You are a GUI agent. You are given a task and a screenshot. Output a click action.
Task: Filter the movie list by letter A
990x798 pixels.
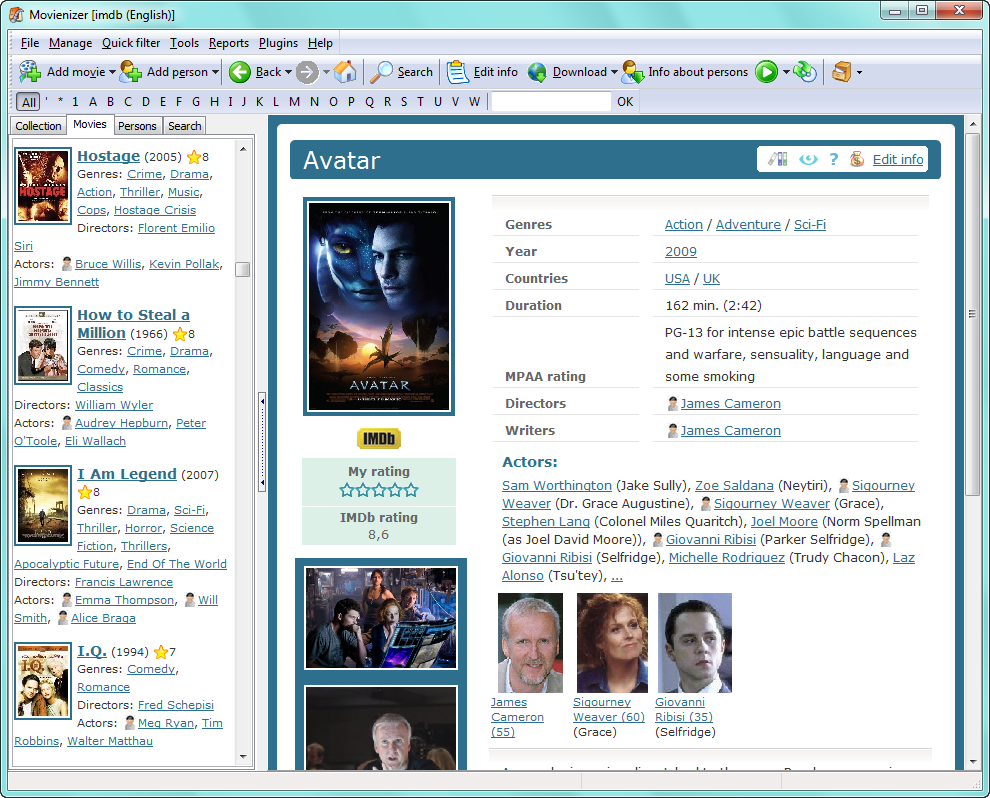coord(93,102)
